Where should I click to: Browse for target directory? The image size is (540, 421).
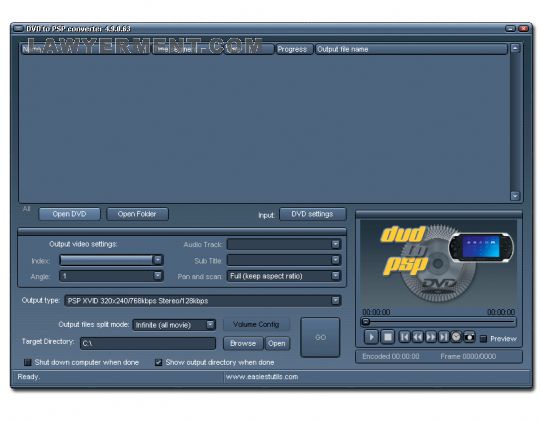pos(243,343)
